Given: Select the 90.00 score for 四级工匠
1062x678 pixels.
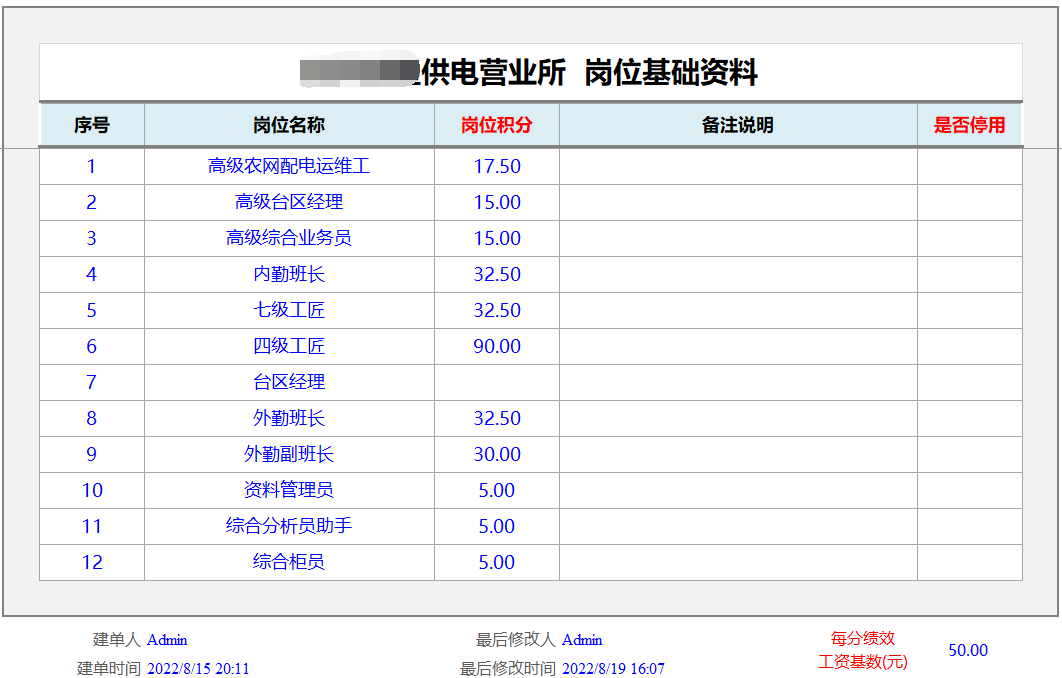Looking at the screenshot, I should coord(497,346).
